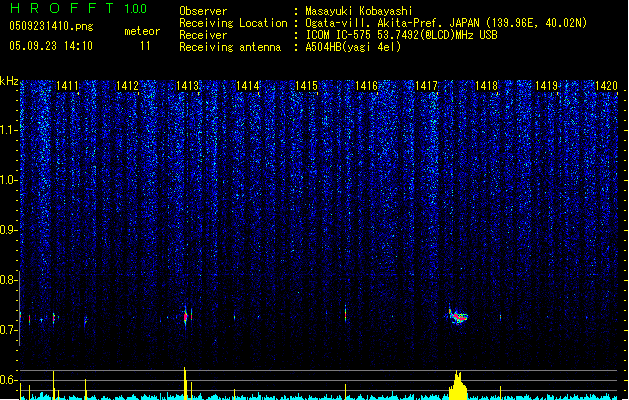Click the large meteor echo after 1417

coord(458,317)
